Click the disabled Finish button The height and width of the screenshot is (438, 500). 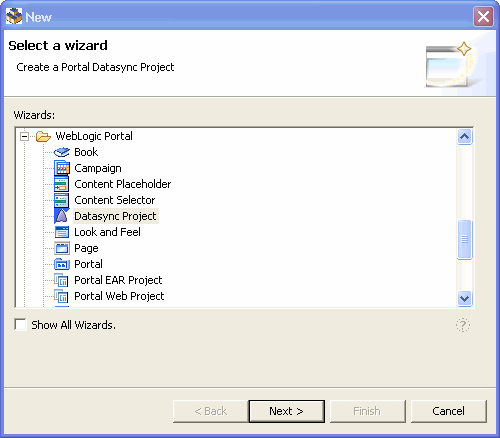[368, 411]
